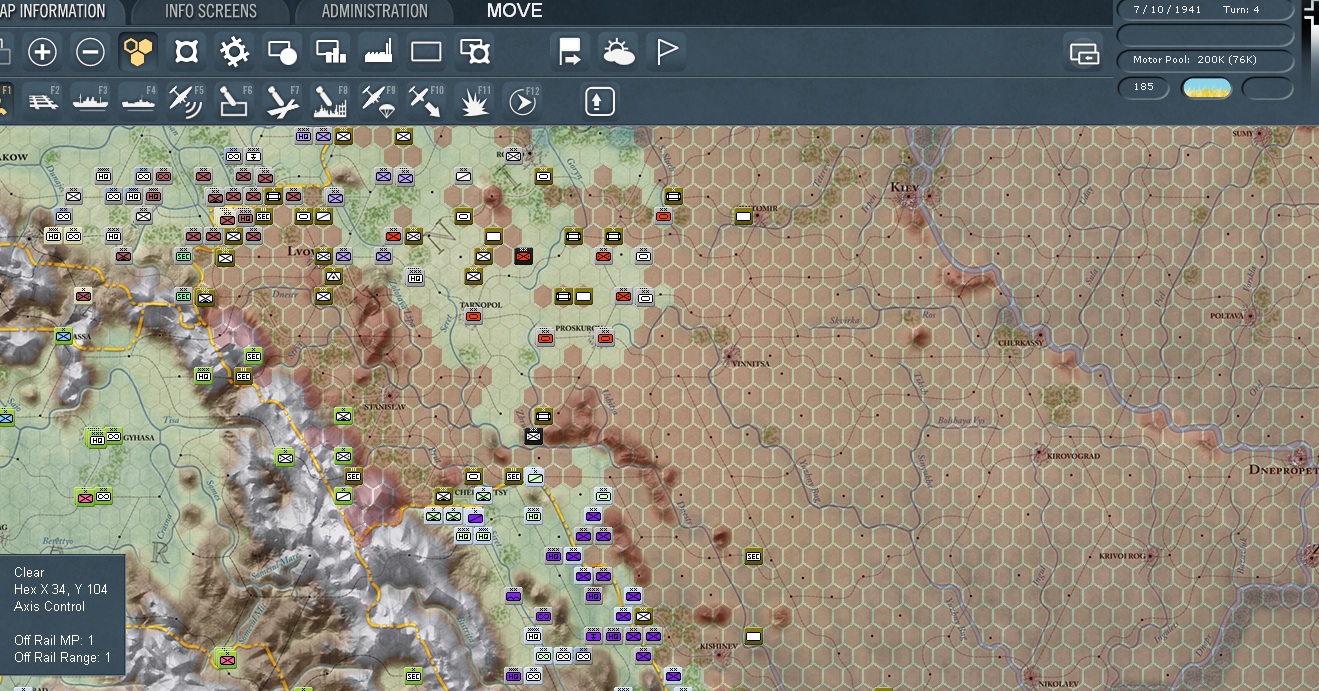This screenshot has width=1319, height=691.
Task: Click the overlapping windows icon at right
Action: click(1084, 53)
